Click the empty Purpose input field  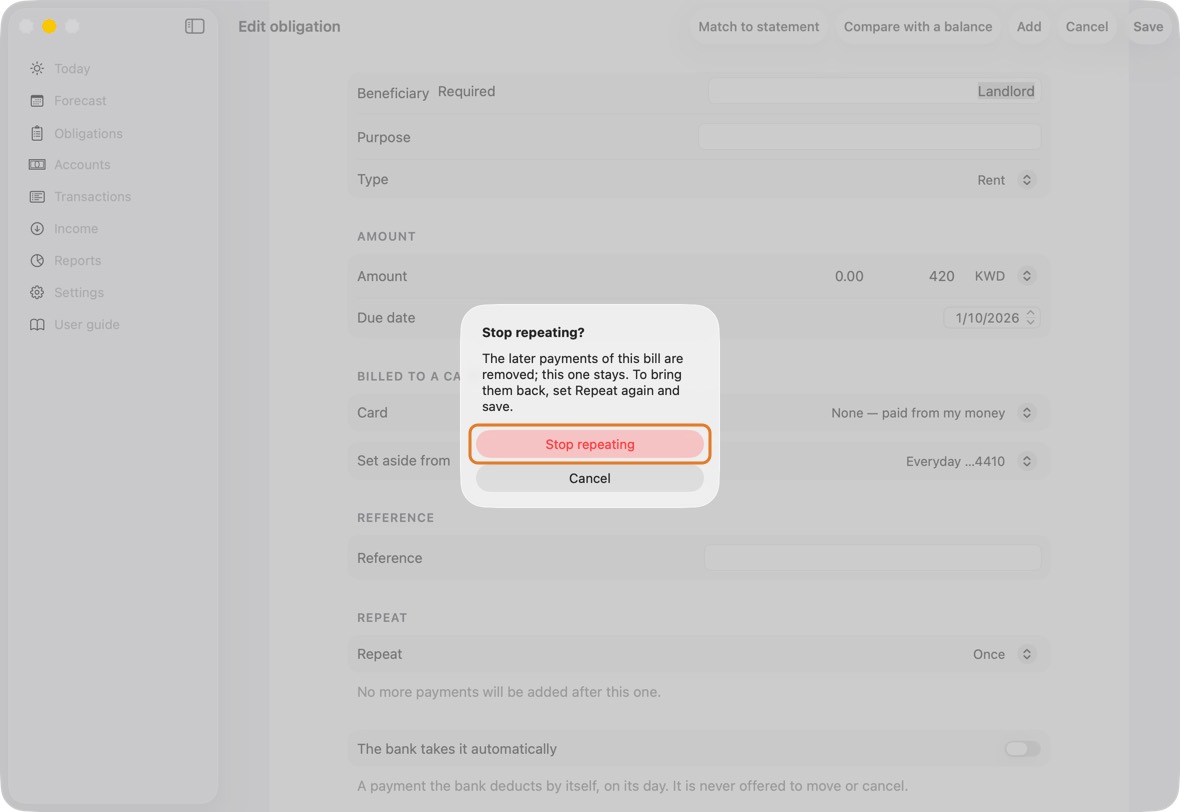point(870,137)
